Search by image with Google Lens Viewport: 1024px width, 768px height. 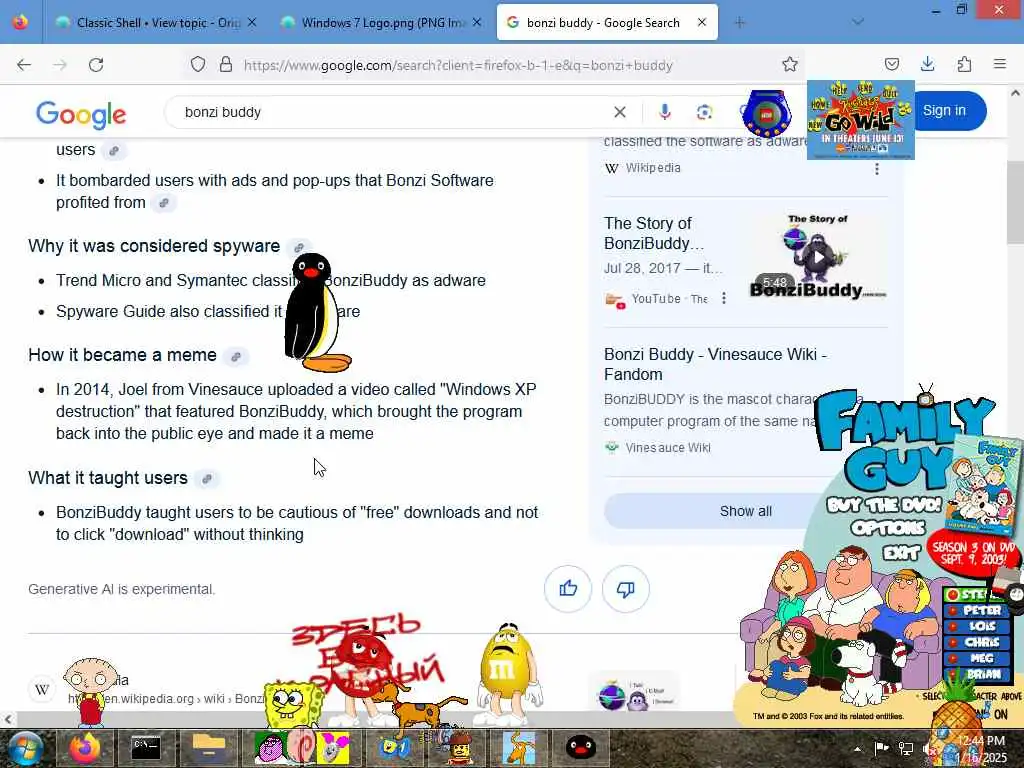[704, 112]
